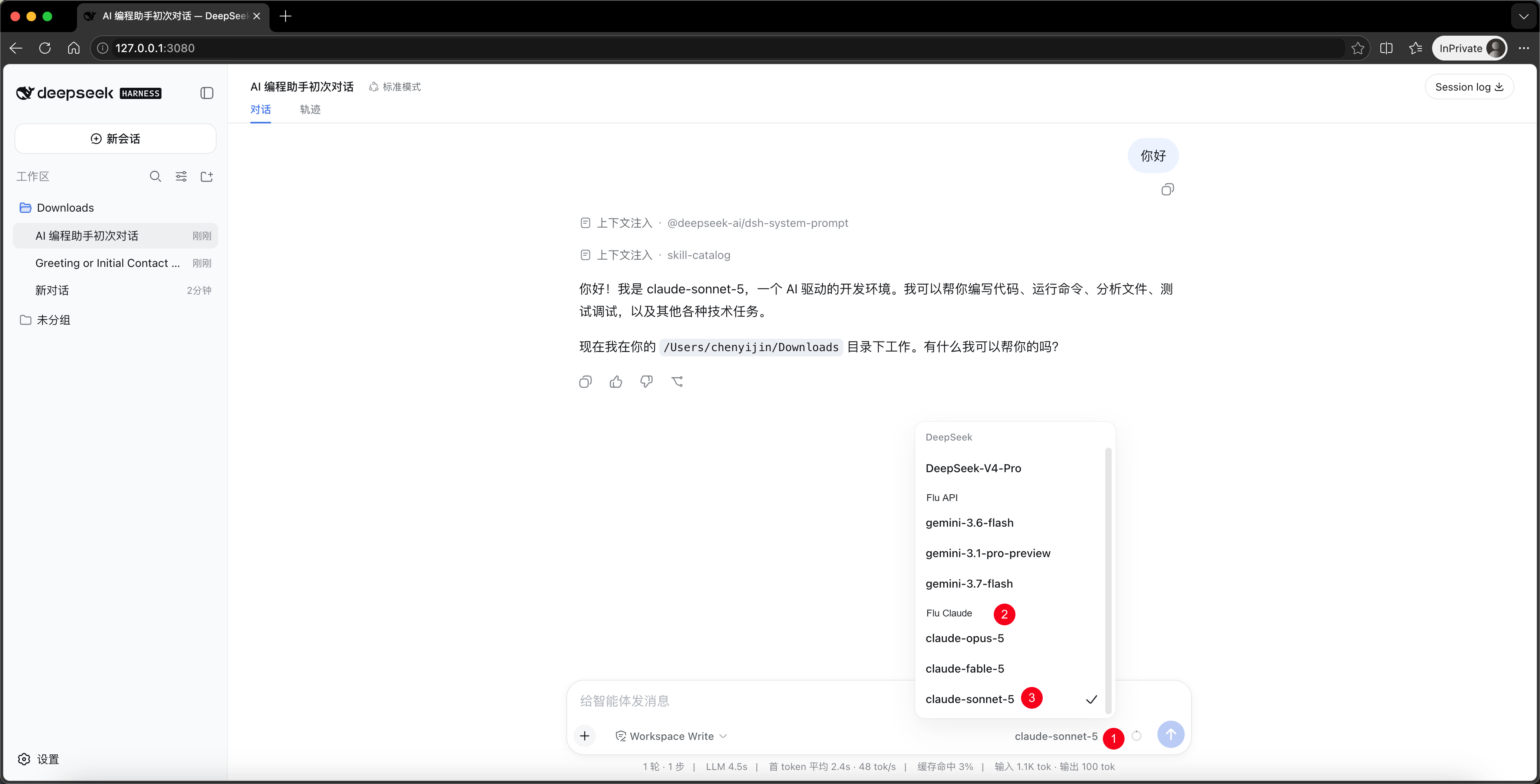Select claude-opus-5 model
1540x784 pixels.
pyautogui.click(x=1010, y=638)
